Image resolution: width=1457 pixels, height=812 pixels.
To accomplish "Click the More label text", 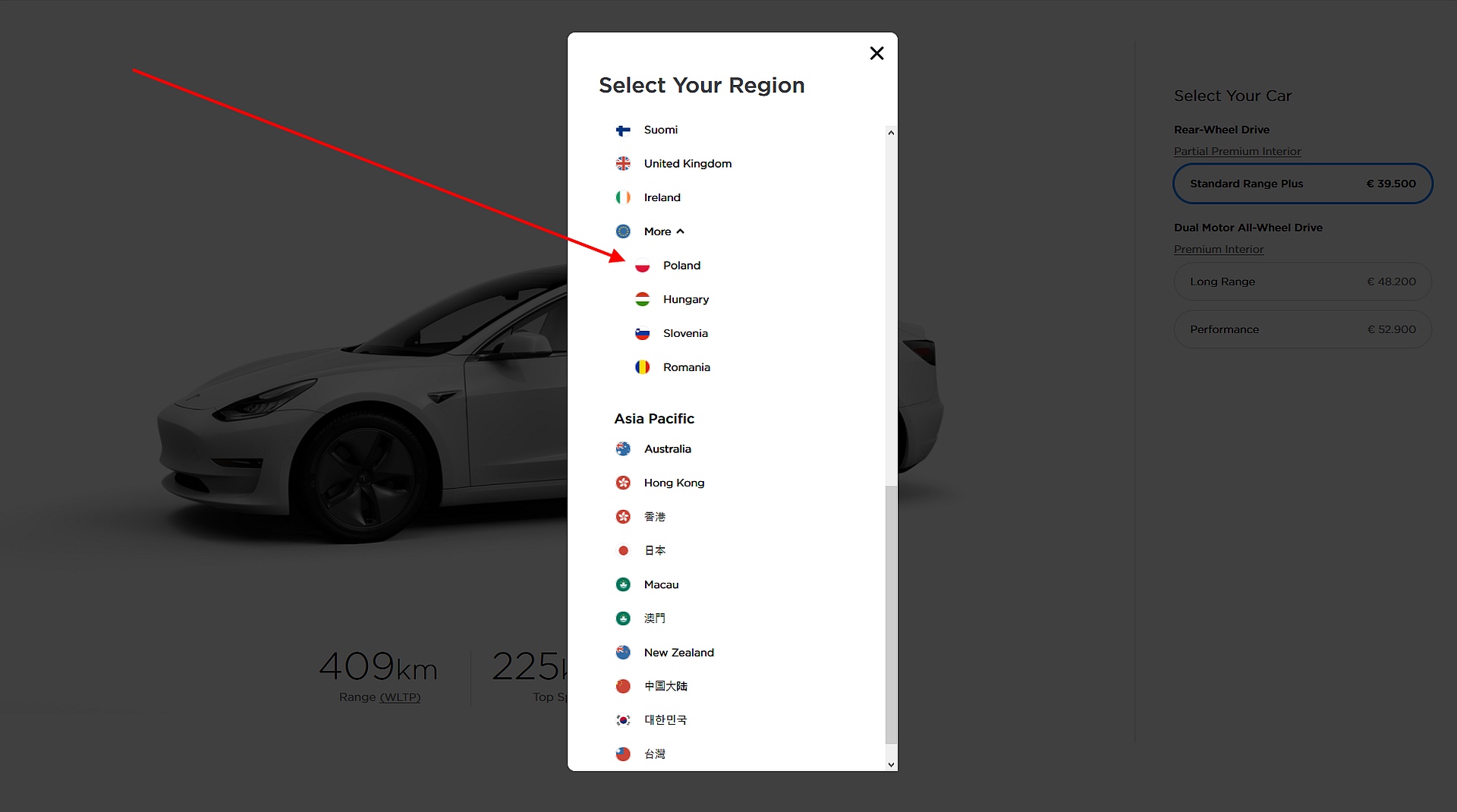I will 657,231.
